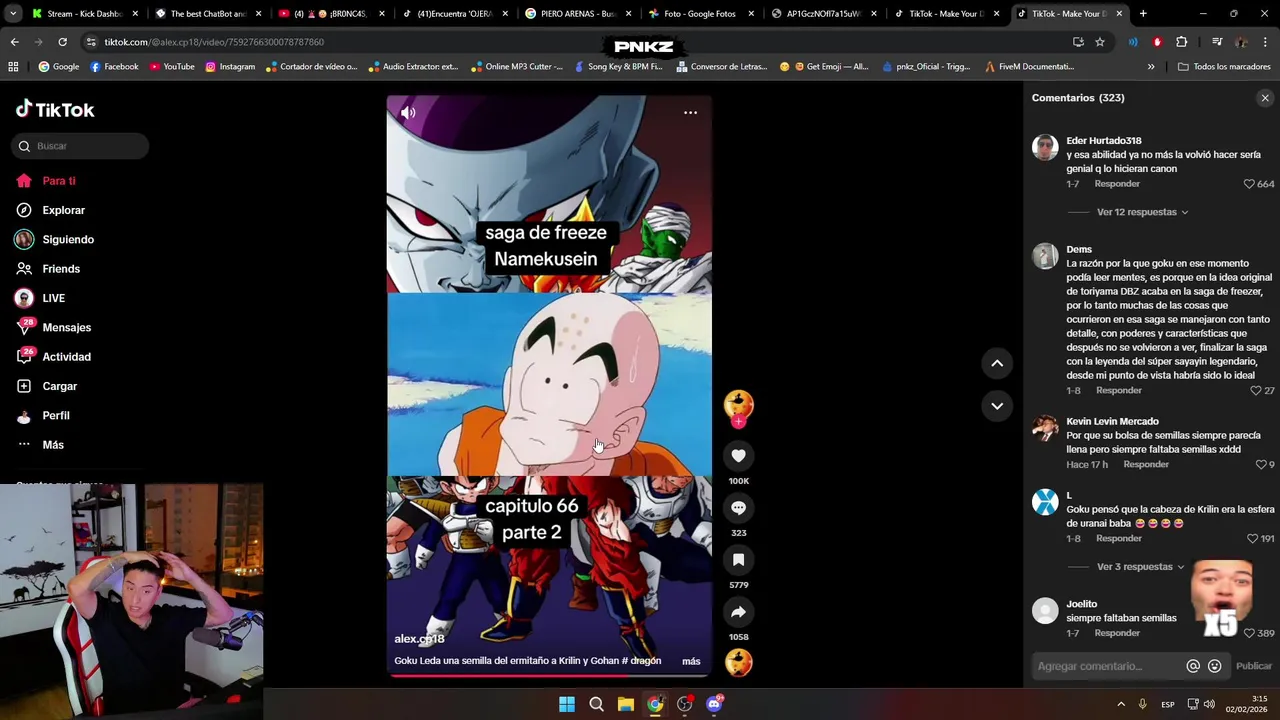Open Windows taskbar search
This screenshot has width=1280, height=720.
click(596, 704)
